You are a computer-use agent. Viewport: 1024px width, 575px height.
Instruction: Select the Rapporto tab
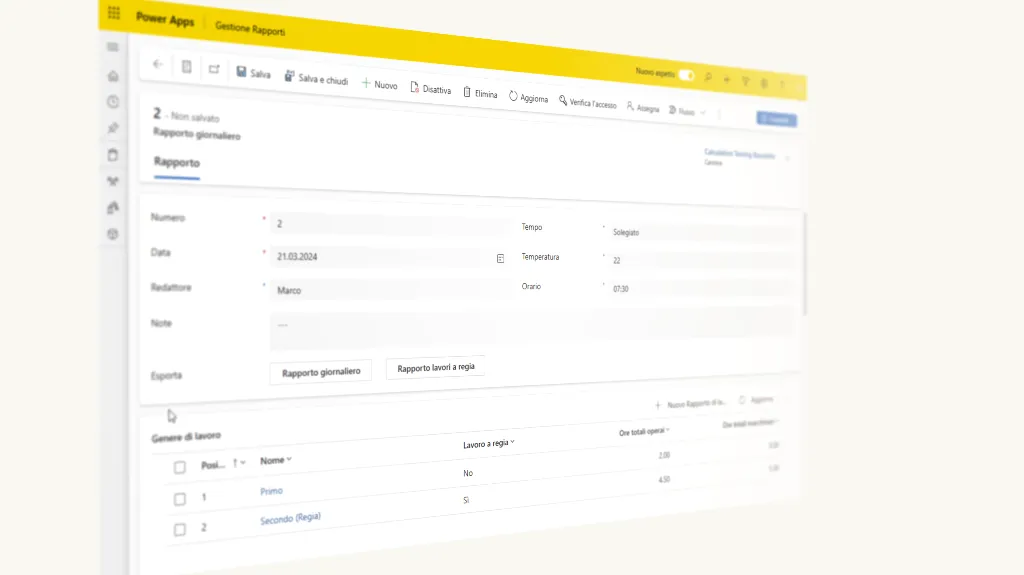pyautogui.click(x=177, y=163)
